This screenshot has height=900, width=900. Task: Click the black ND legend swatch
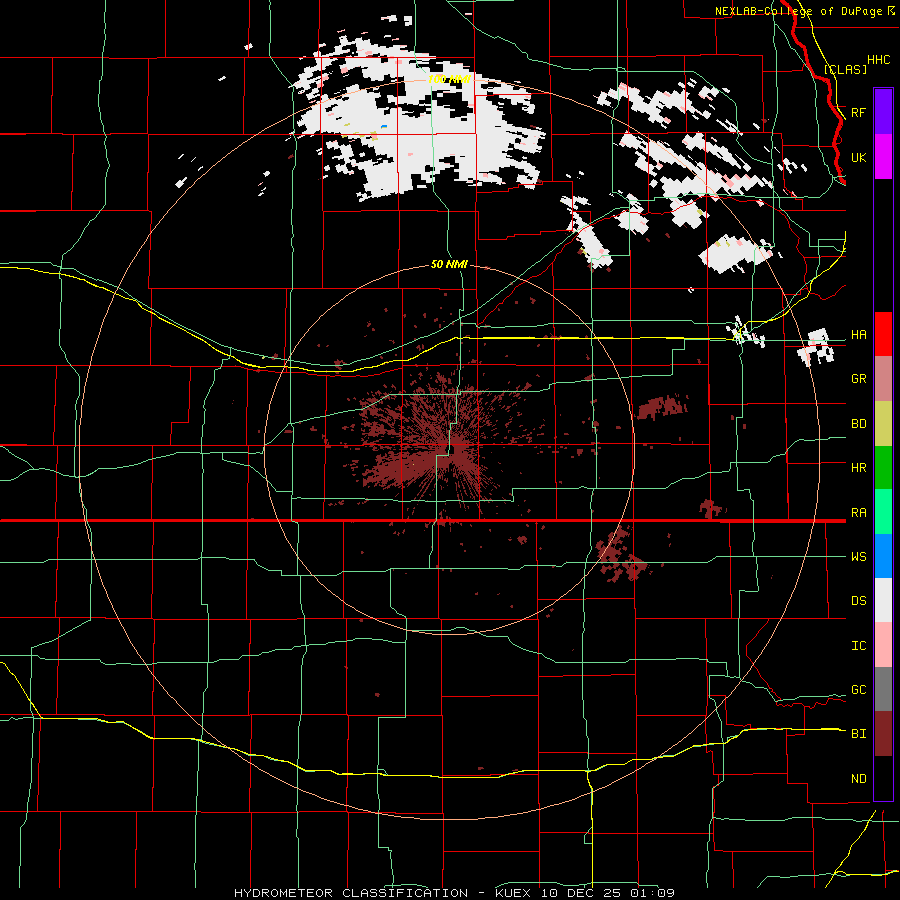(x=883, y=778)
